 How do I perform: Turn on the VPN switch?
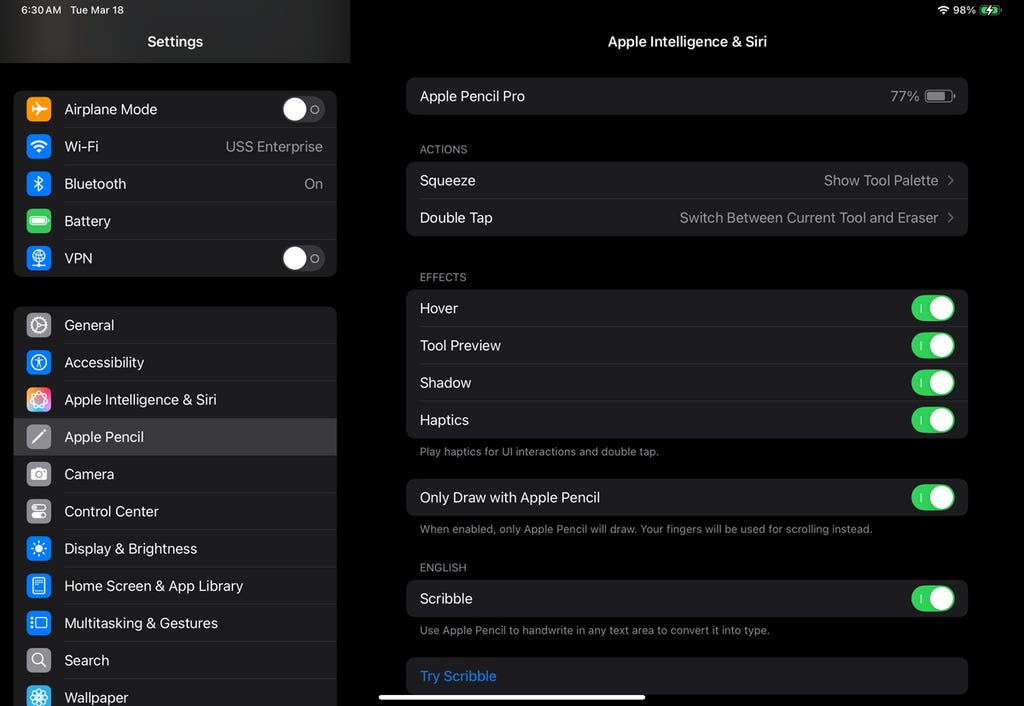coord(303,258)
